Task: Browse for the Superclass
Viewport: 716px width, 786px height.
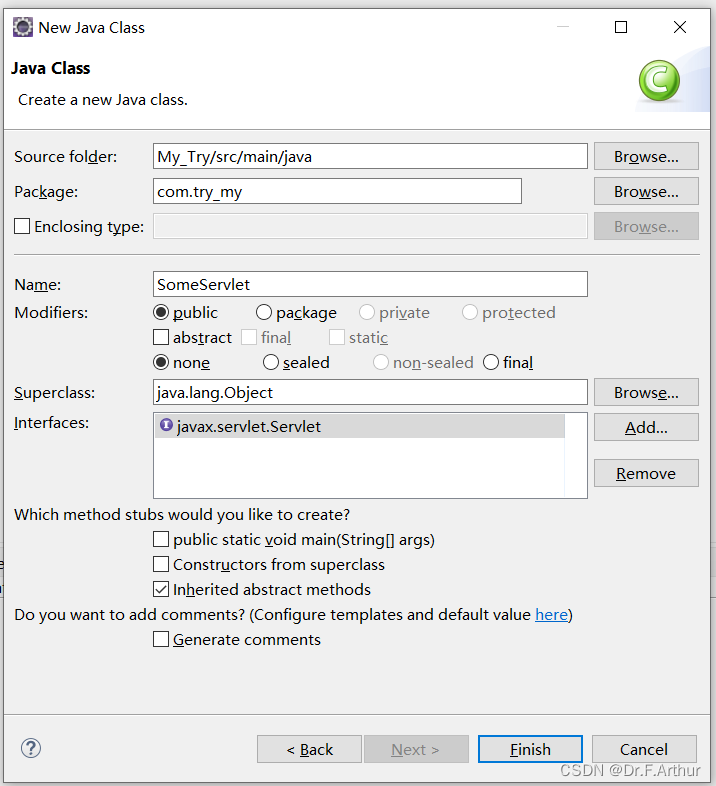Action: pyautogui.click(x=646, y=392)
